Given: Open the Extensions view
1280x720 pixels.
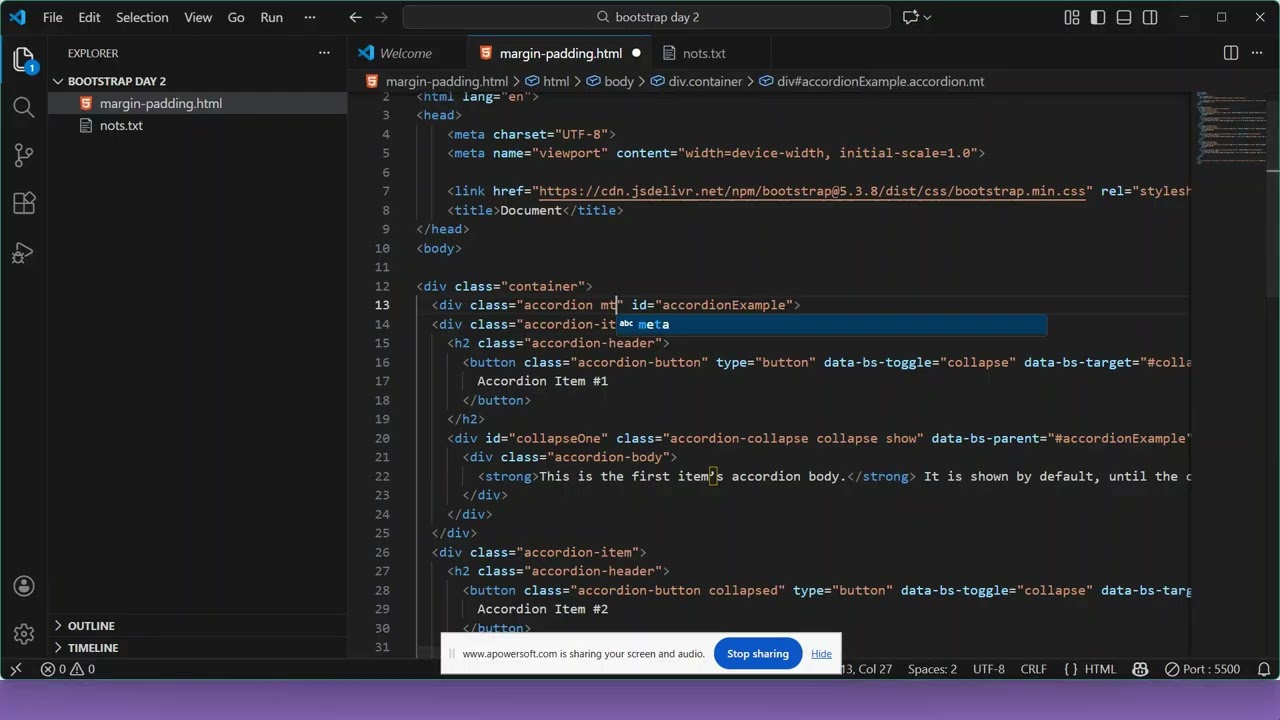Looking at the screenshot, I should coord(24,203).
